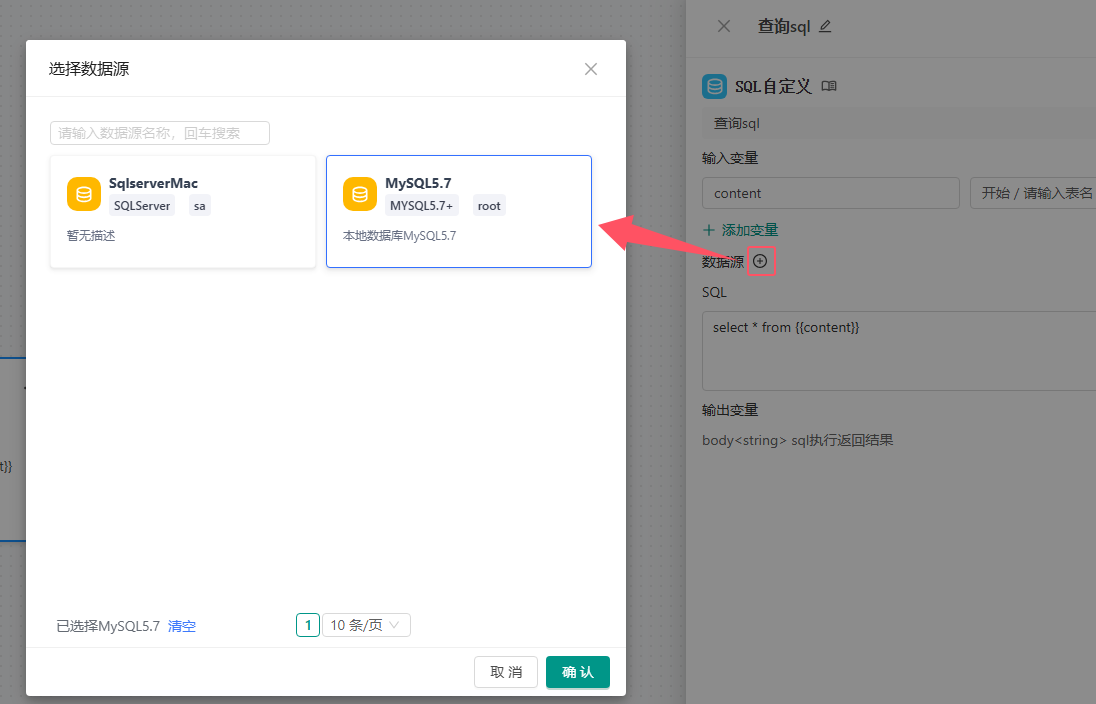Click the SqlserverMac database icon
The image size is (1096, 704).
click(x=84, y=194)
